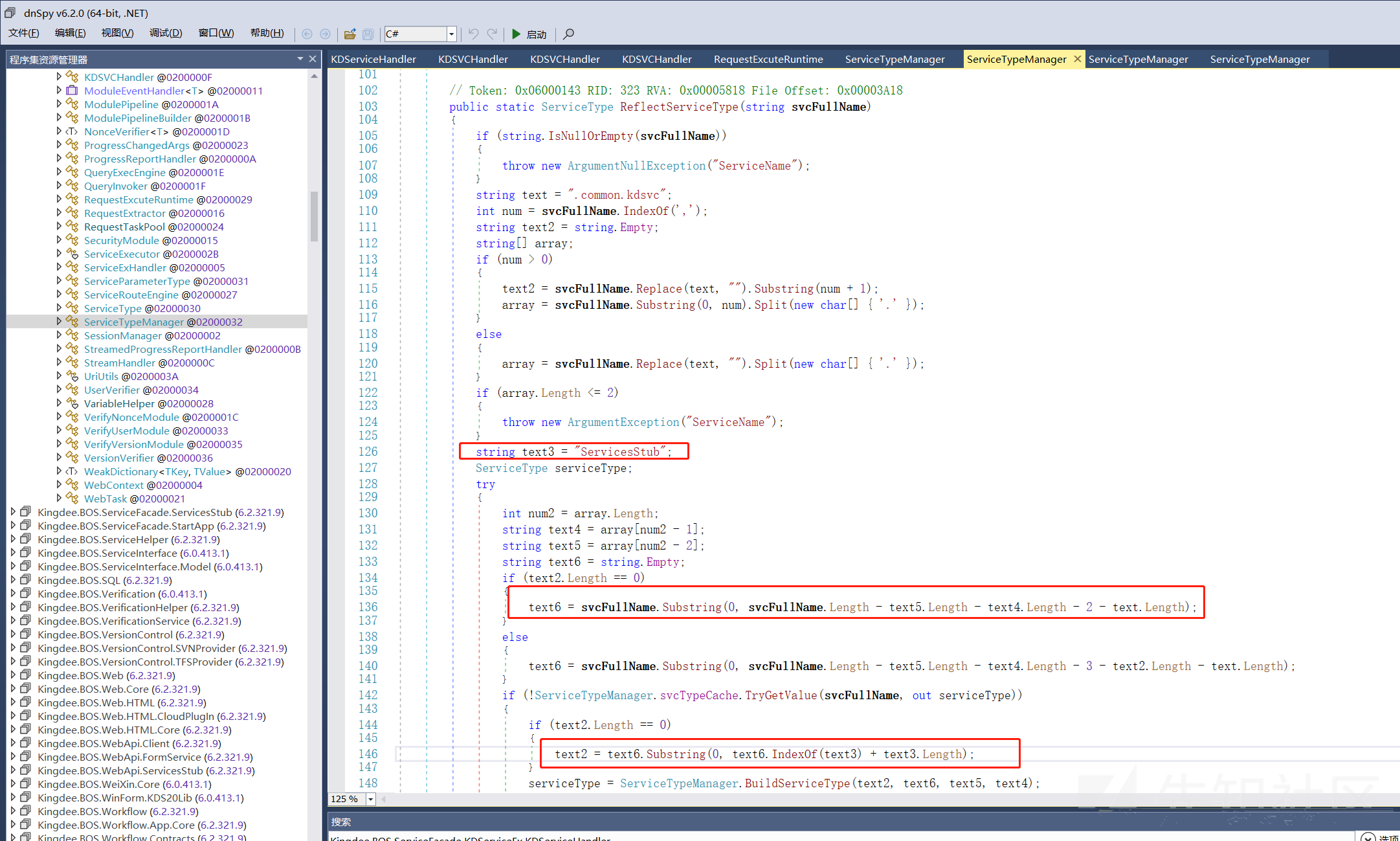Screen dimensions: 1400x841
Task: Click the green start debugging arrow
Action: pos(516,34)
